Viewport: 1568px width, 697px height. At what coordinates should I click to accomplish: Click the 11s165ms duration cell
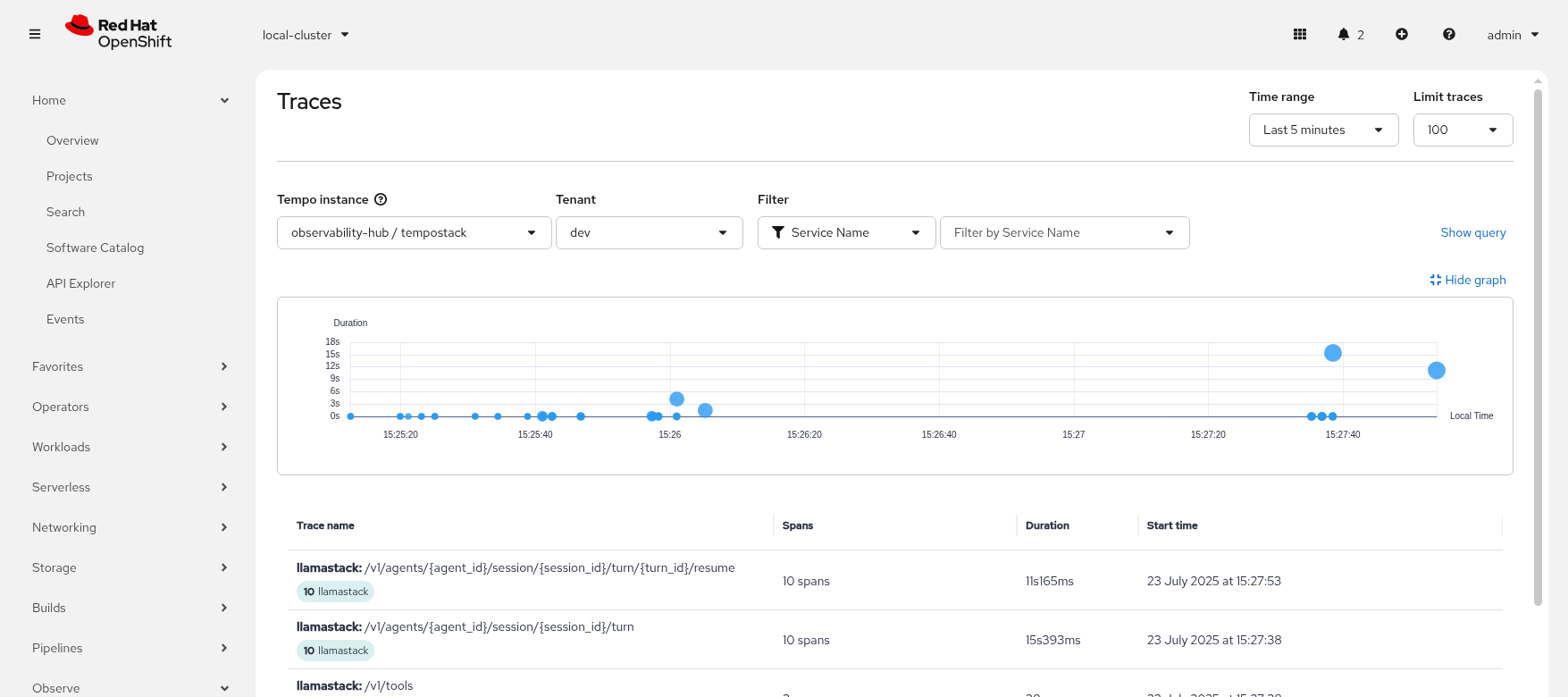click(1050, 581)
